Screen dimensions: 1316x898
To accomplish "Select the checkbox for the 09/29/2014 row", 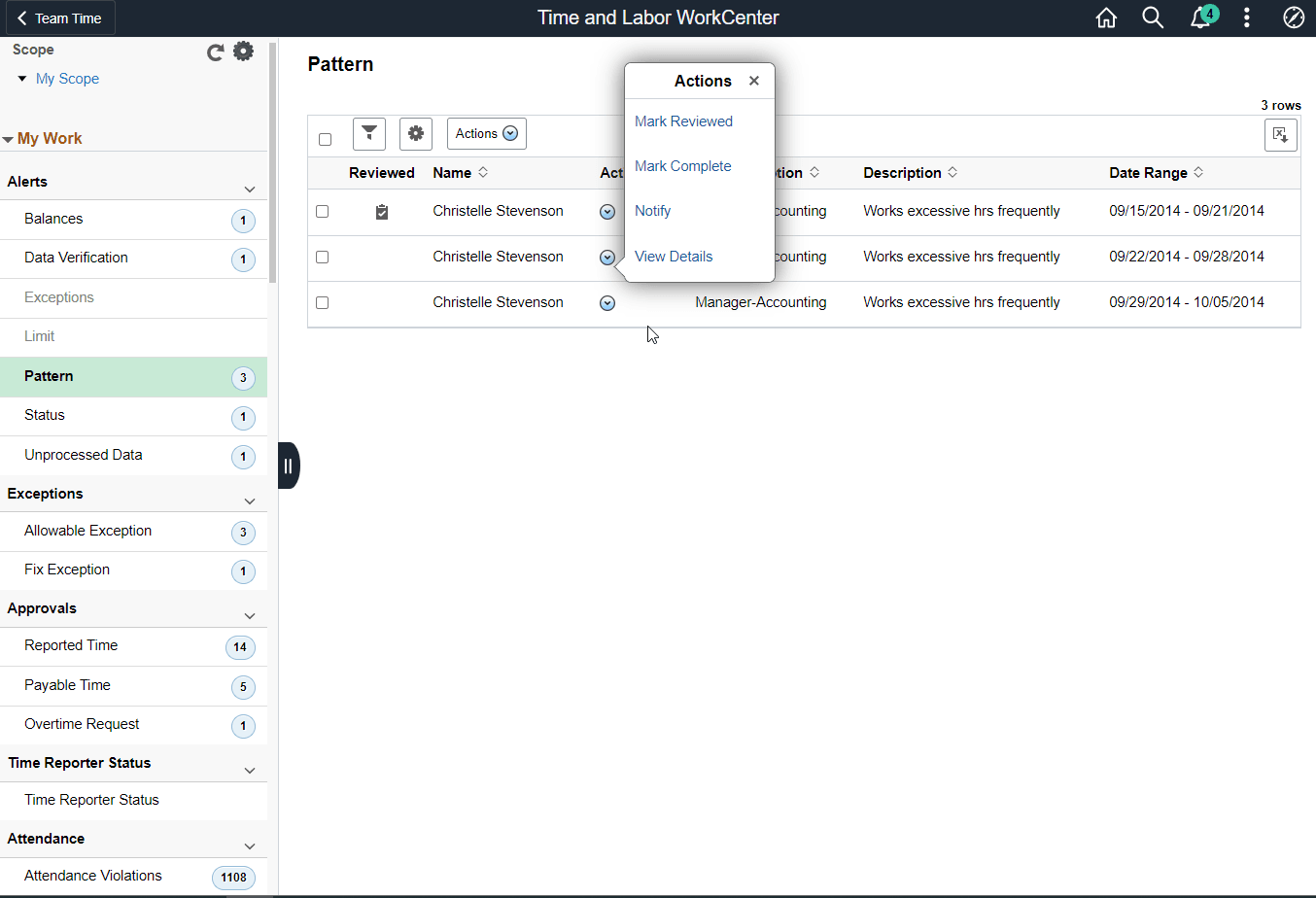I will click(x=322, y=302).
